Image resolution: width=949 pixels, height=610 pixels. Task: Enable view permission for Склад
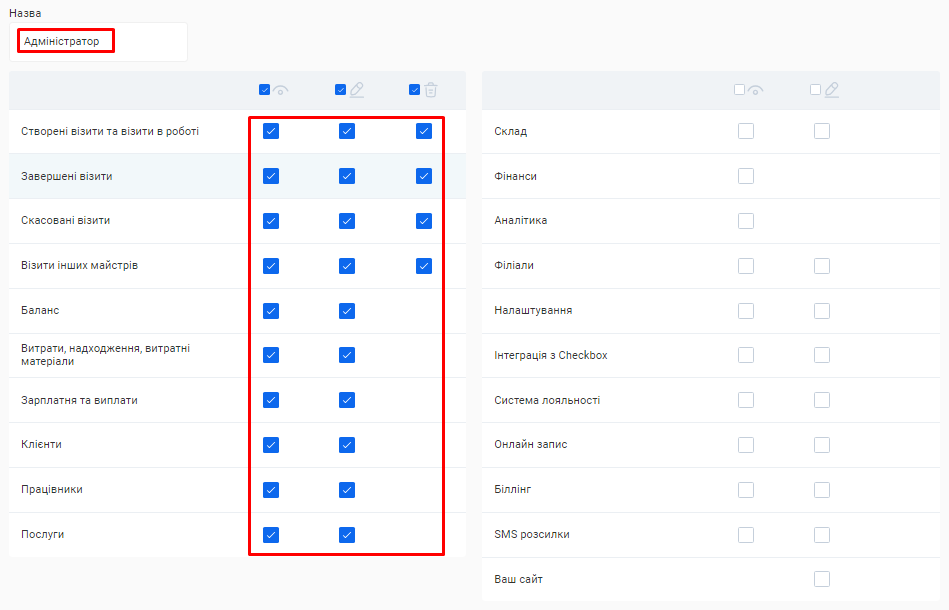746,131
